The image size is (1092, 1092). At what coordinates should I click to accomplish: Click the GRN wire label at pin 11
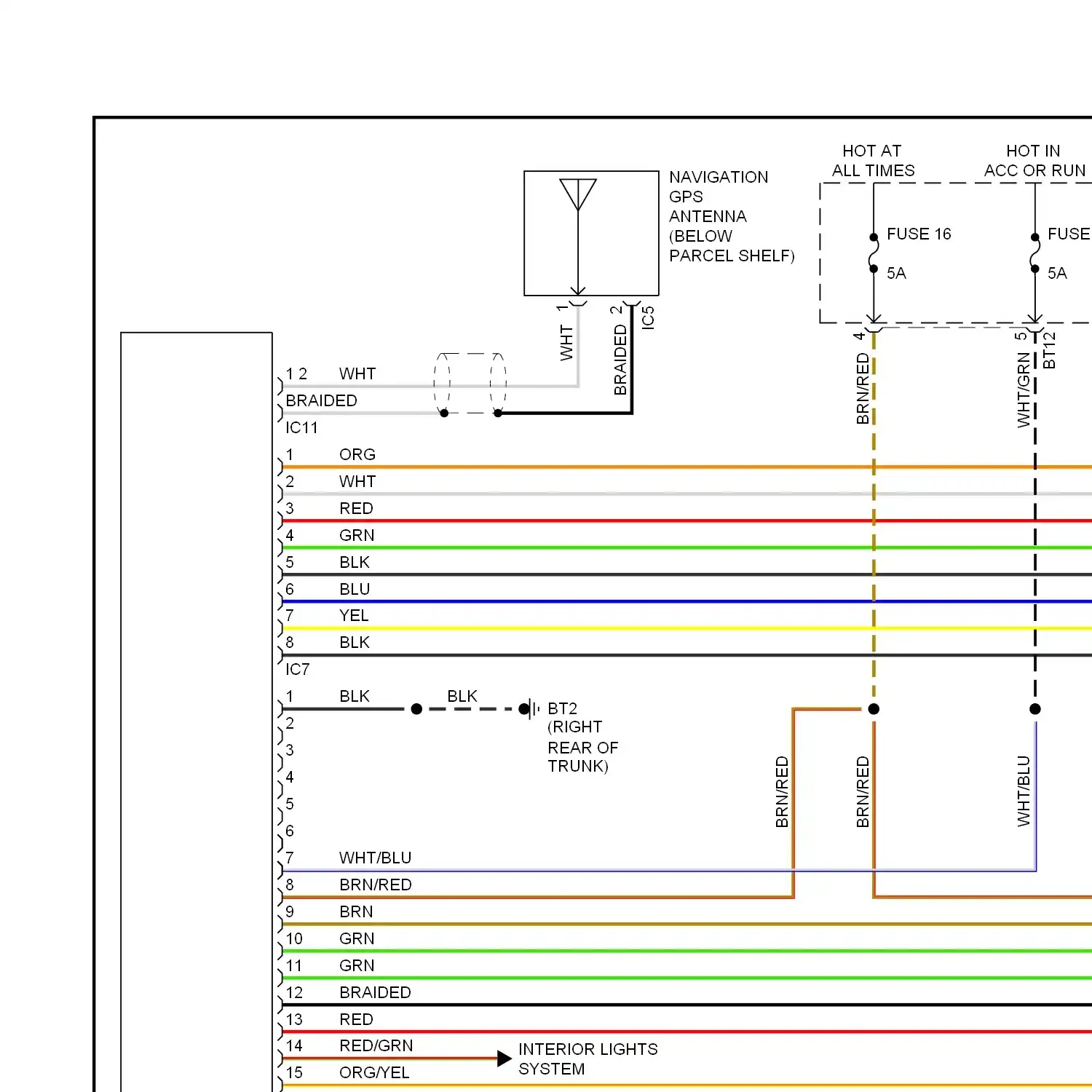[x=357, y=965]
